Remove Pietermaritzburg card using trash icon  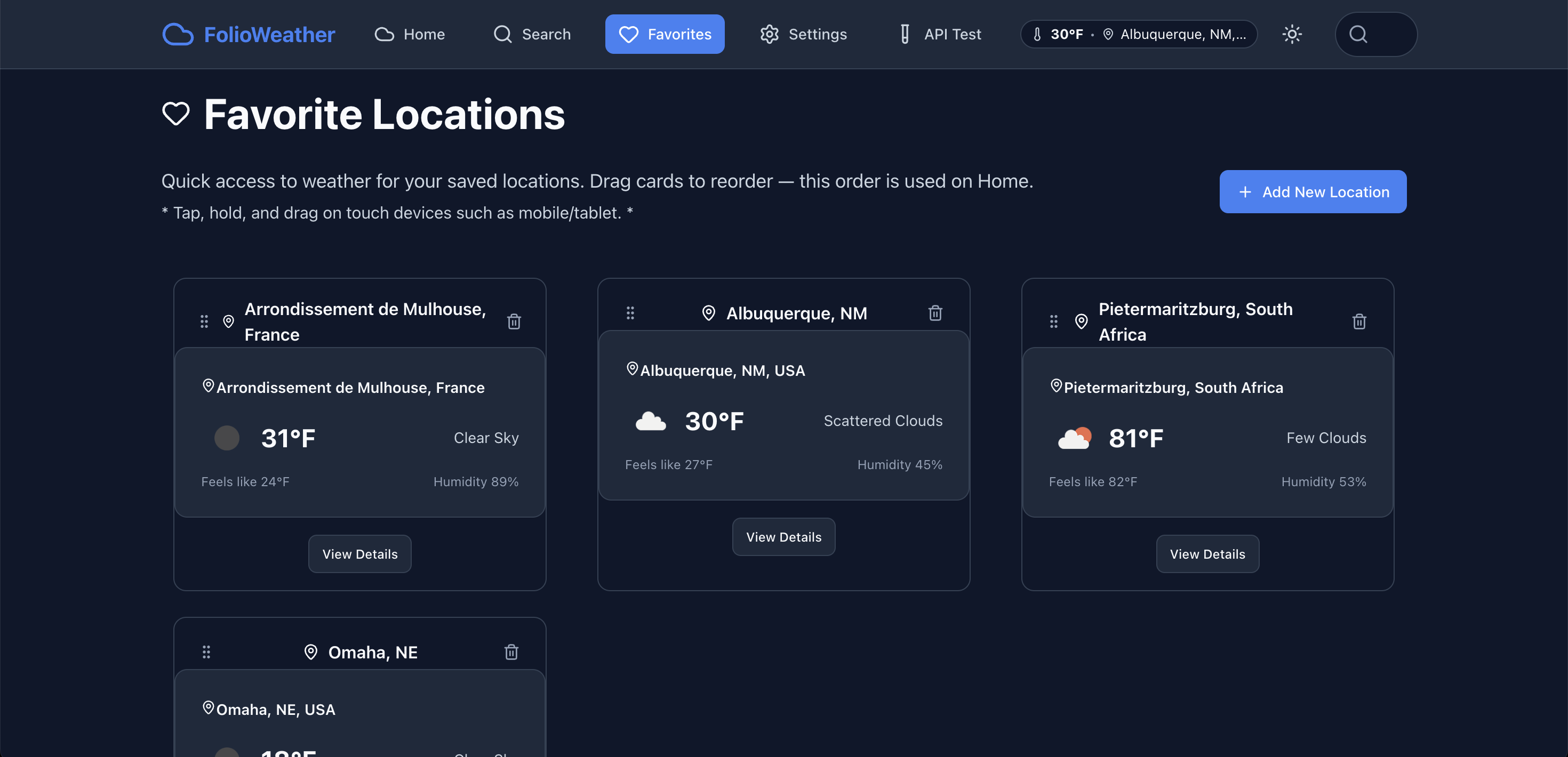pyautogui.click(x=1358, y=321)
